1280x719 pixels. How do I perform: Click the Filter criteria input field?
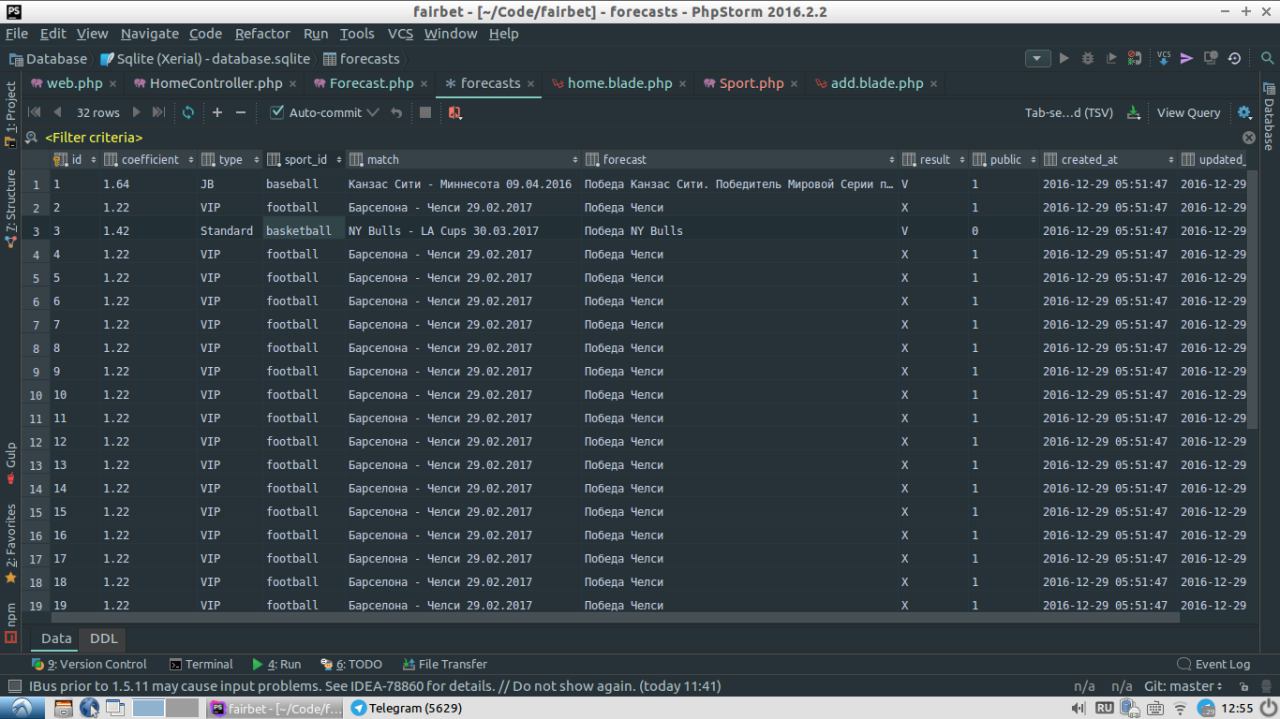(x=94, y=137)
